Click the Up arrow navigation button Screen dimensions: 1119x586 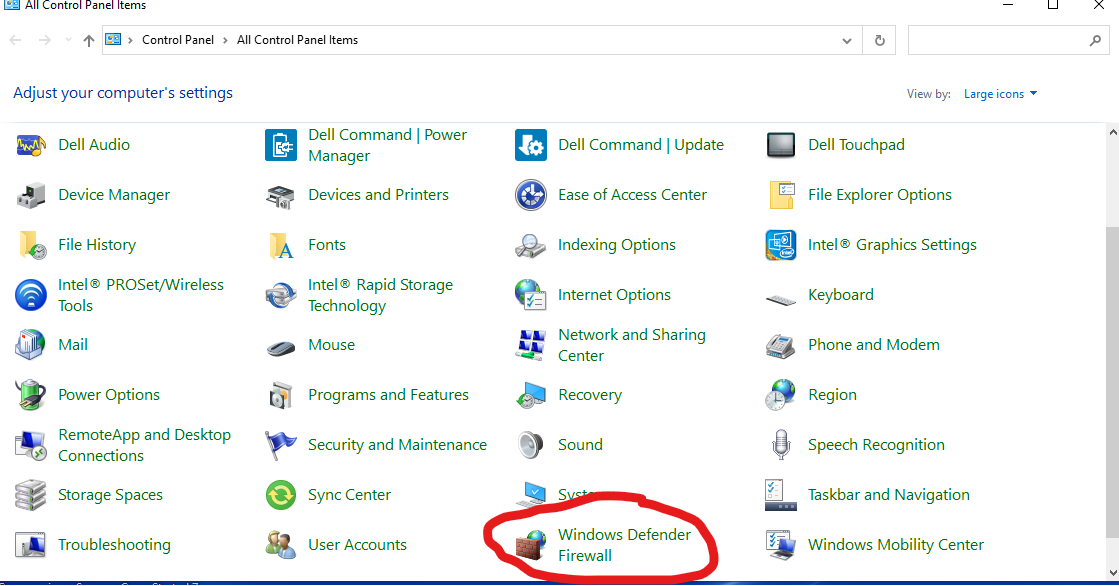(89, 41)
